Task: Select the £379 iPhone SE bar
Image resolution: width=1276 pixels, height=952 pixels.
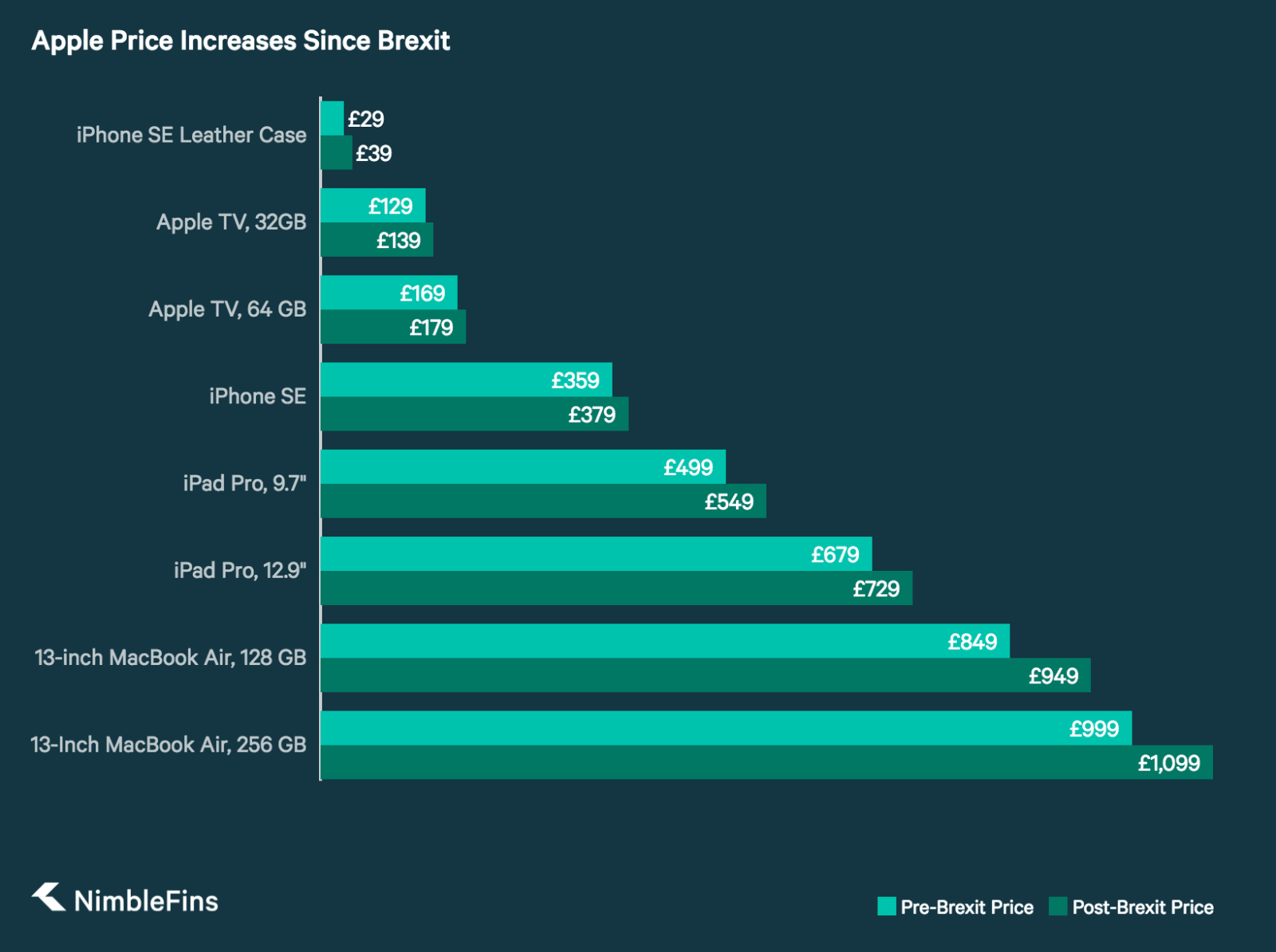Action: [475, 414]
